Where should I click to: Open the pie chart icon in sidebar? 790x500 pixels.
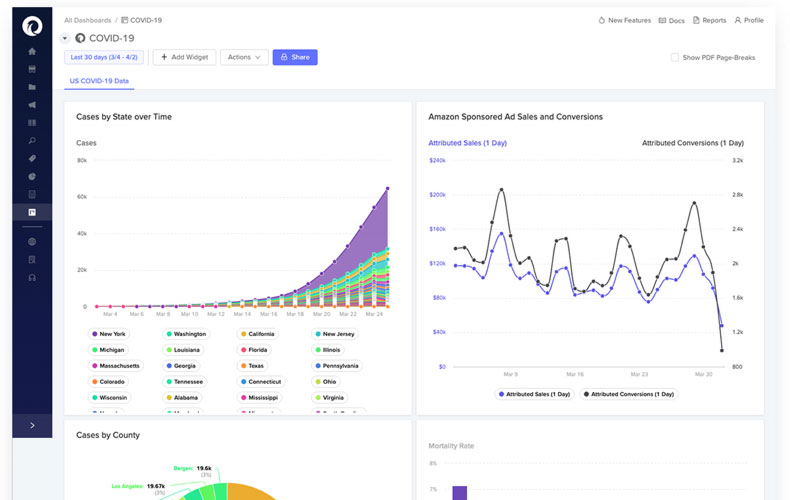[x=32, y=176]
